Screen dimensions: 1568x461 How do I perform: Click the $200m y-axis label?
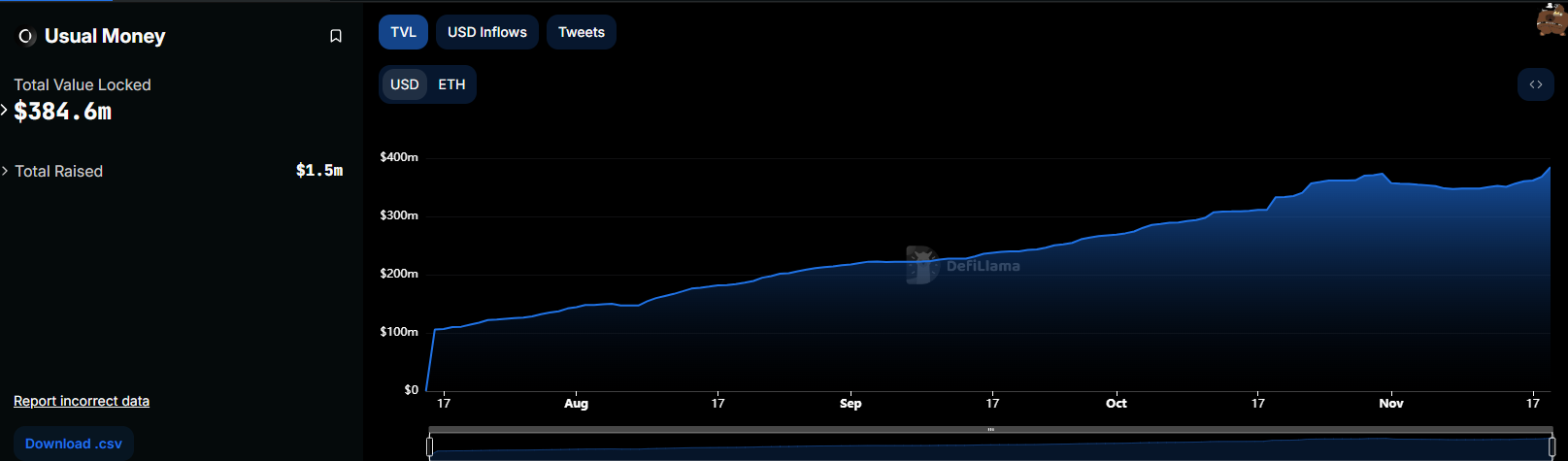click(399, 273)
